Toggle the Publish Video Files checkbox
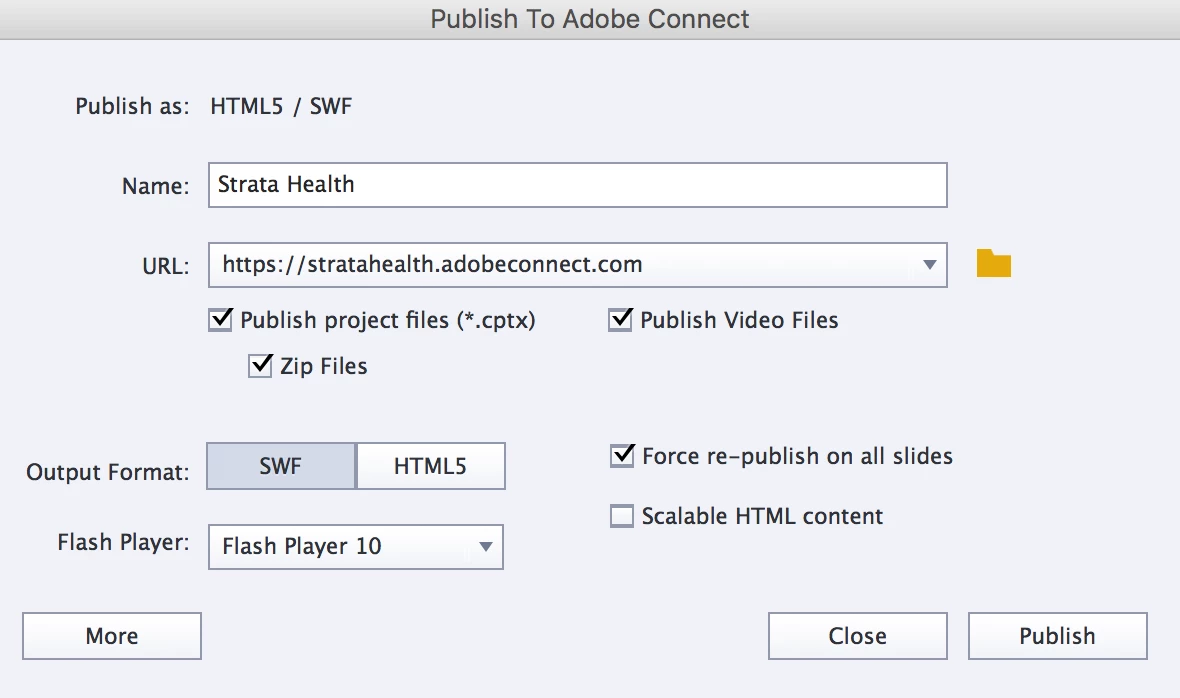The image size is (1180, 698). [621, 320]
